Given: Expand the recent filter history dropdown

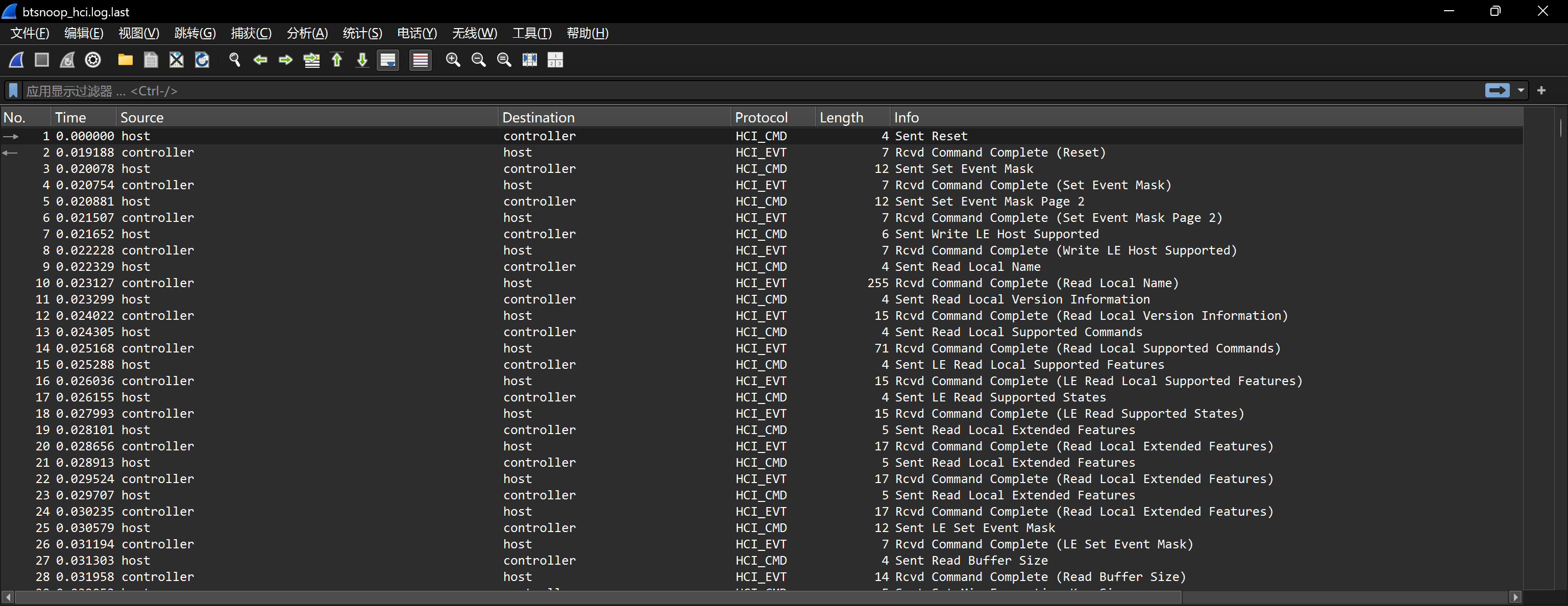Looking at the screenshot, I should click(1521, 91).
